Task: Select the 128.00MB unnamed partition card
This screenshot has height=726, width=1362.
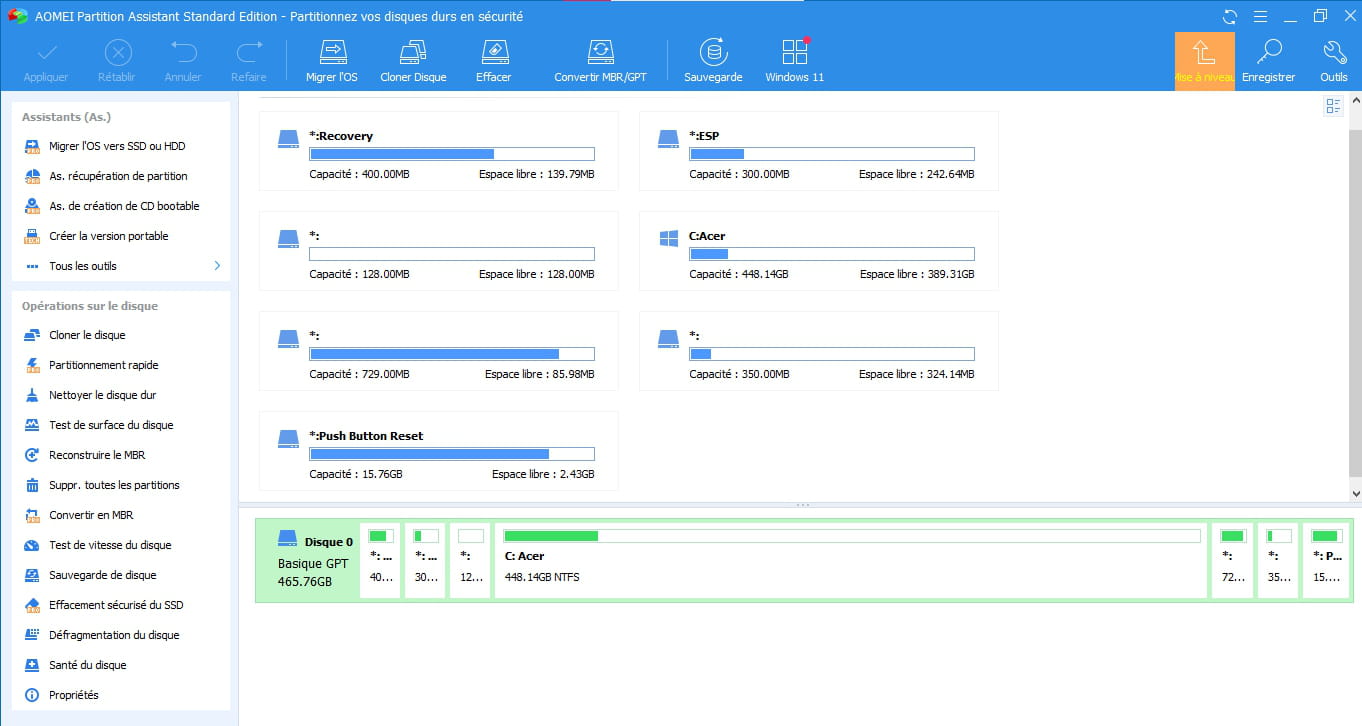Action: point(439,251)
